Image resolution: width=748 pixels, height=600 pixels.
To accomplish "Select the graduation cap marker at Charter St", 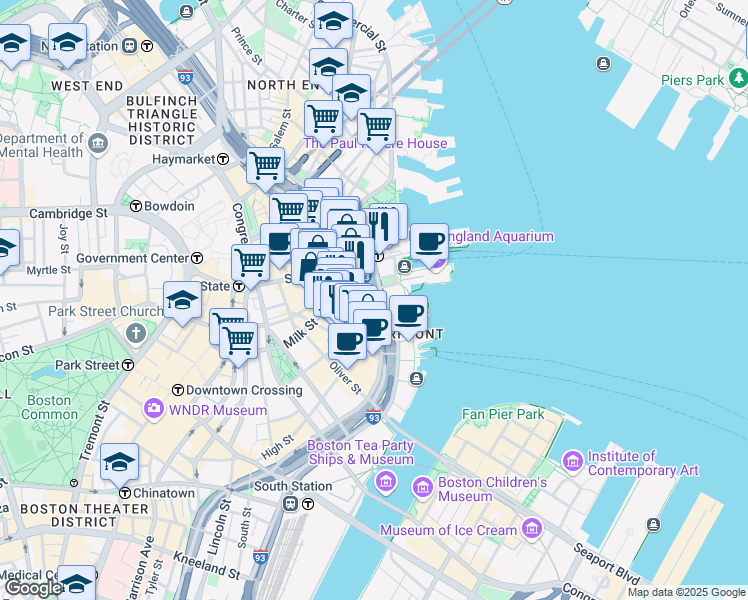I will pos(333,24).
